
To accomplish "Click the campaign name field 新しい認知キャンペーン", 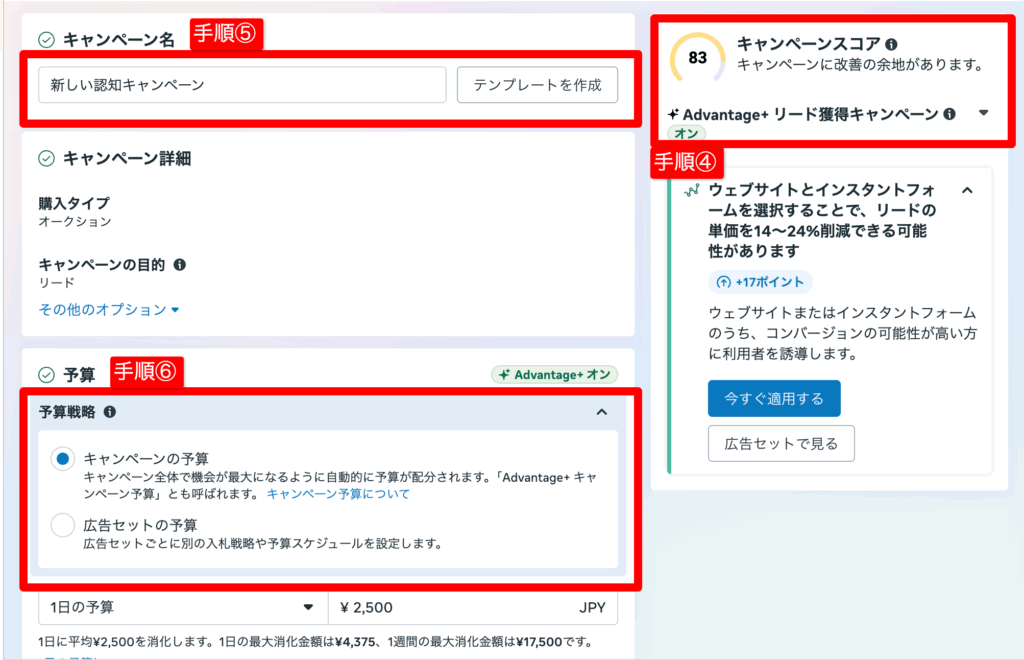I will coord(242,85).
